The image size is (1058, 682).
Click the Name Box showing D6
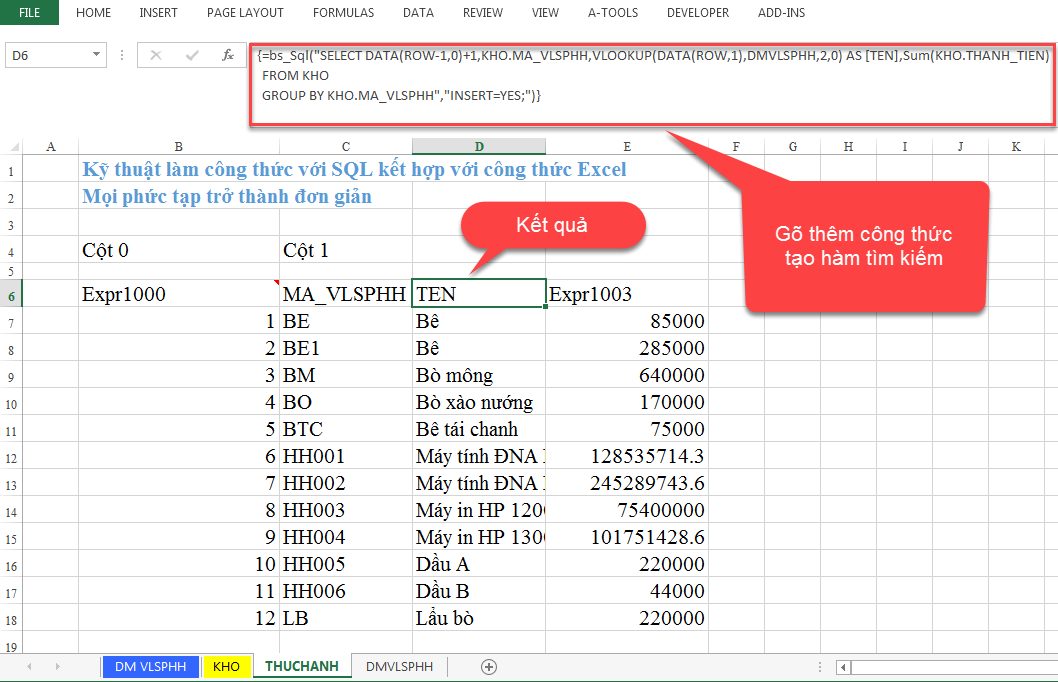tap(47, 55)
